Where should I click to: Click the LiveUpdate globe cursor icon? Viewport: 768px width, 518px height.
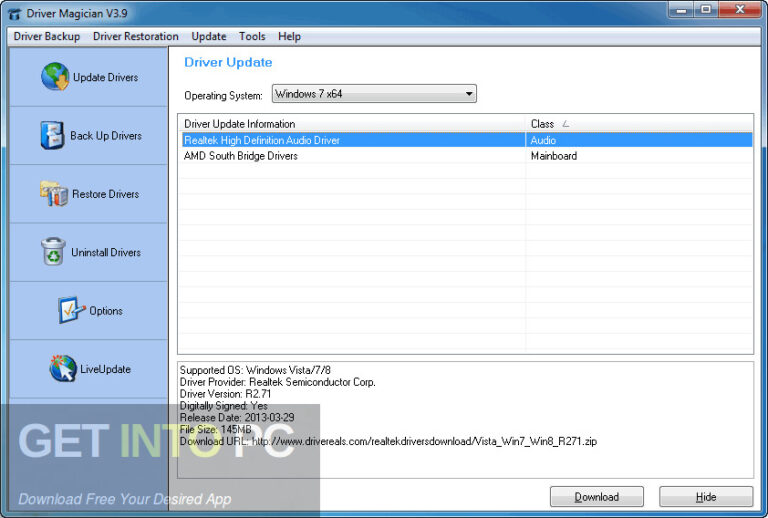[63, 368]
